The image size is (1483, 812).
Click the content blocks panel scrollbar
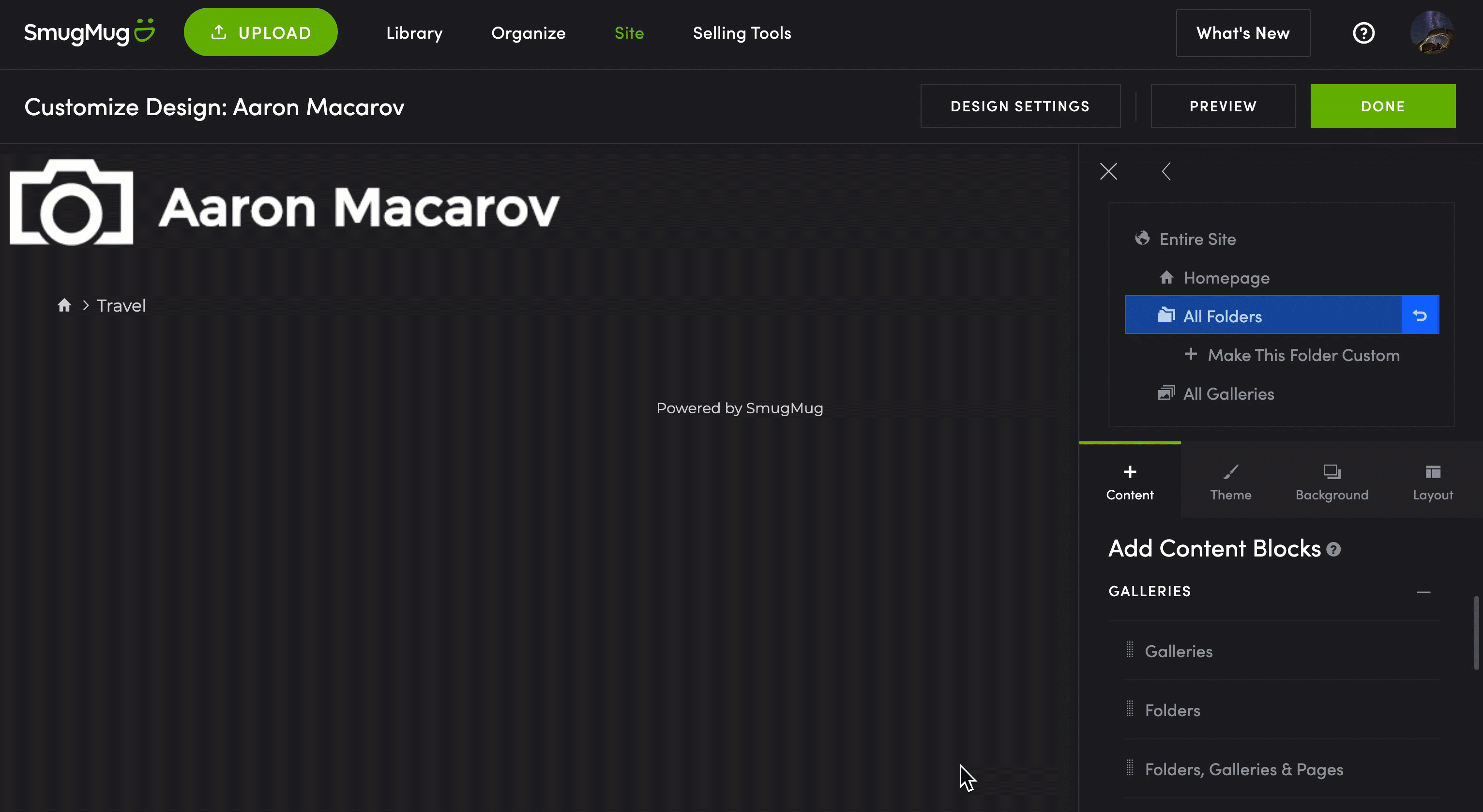click(x=1477, y=633)
